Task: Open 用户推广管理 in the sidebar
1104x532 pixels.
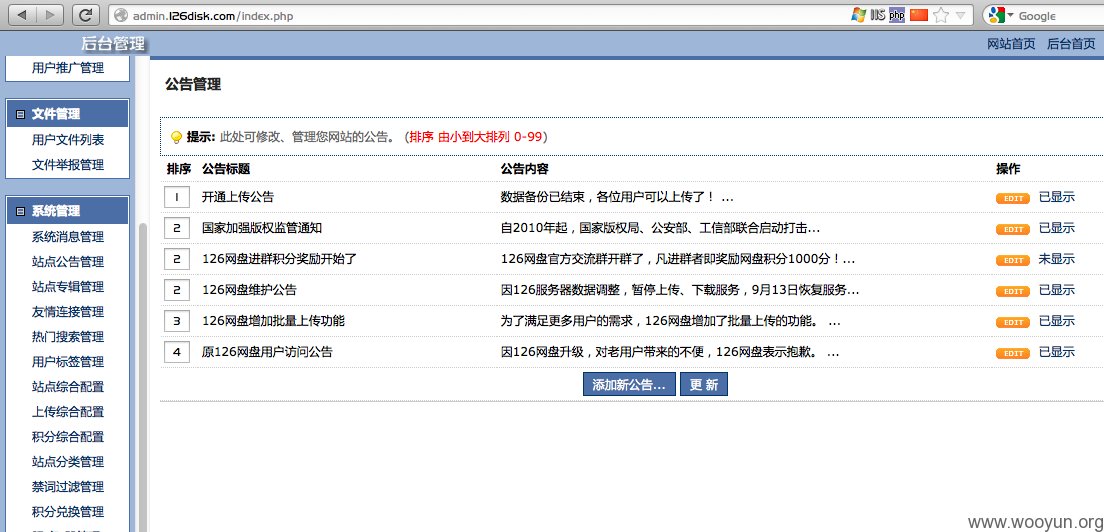Action: tap(68, 68)
